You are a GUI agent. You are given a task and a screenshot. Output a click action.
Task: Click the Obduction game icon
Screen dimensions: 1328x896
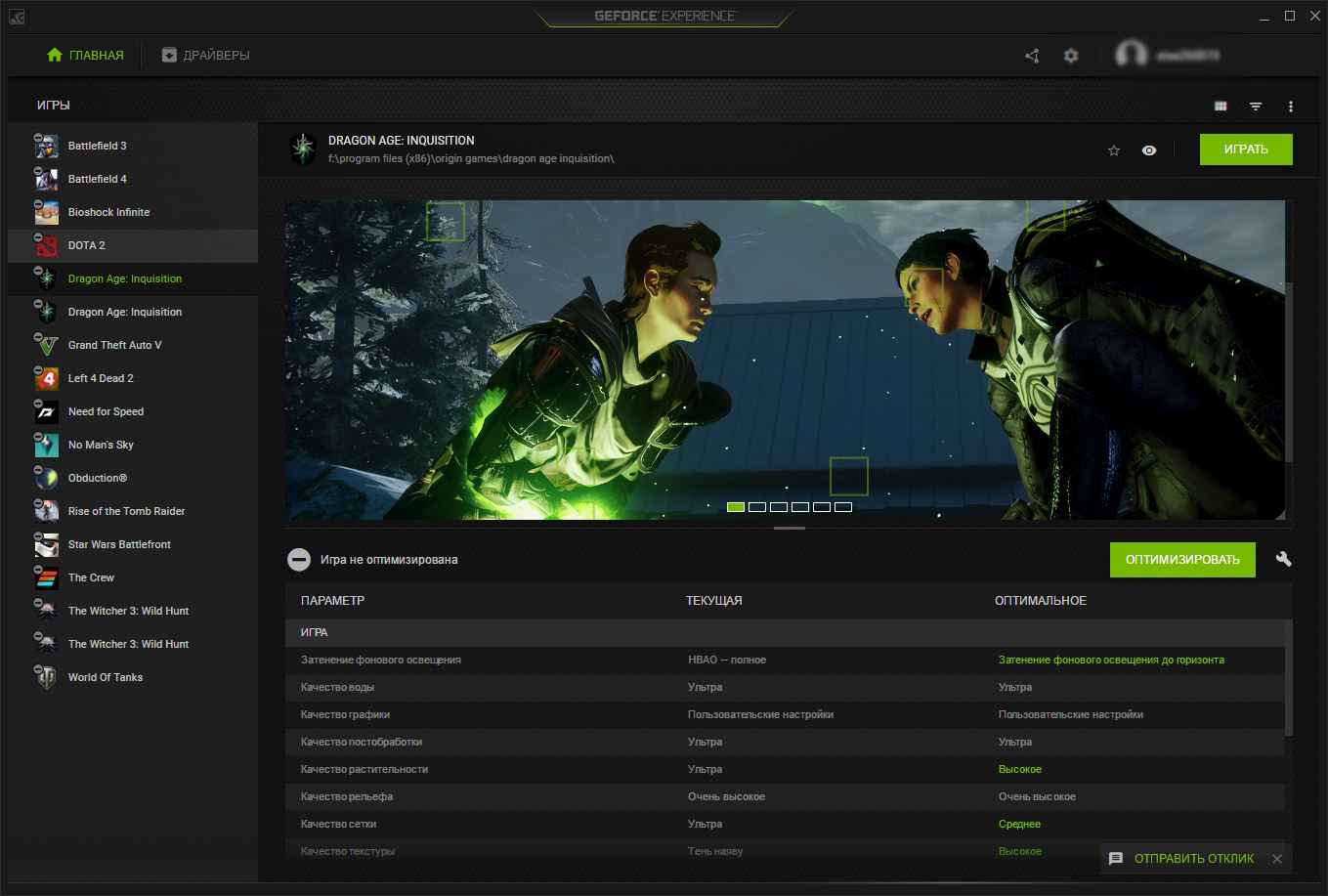47,479
